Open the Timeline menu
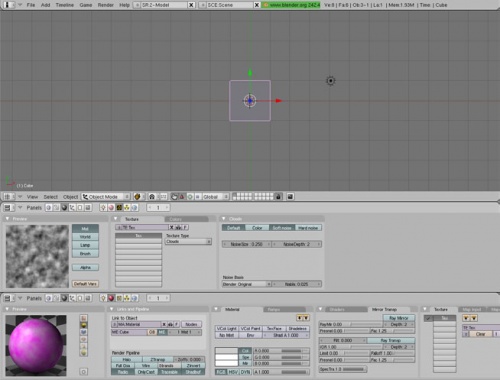The image size is (500, 380). [x=65, y=5]
